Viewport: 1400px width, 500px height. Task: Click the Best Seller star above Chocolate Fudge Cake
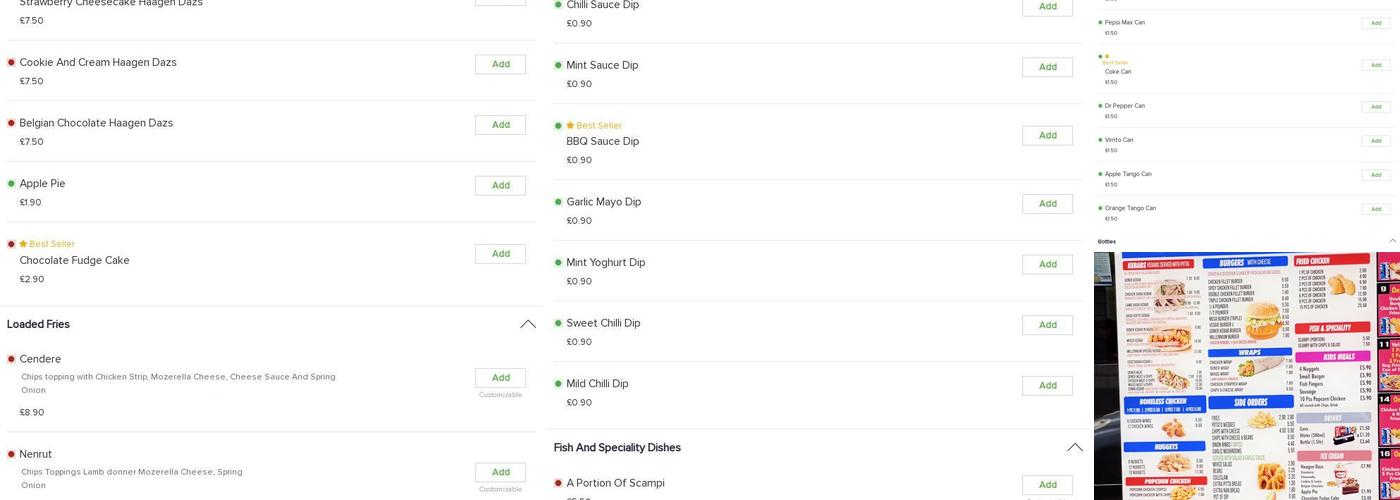click(x=23, y=244)
